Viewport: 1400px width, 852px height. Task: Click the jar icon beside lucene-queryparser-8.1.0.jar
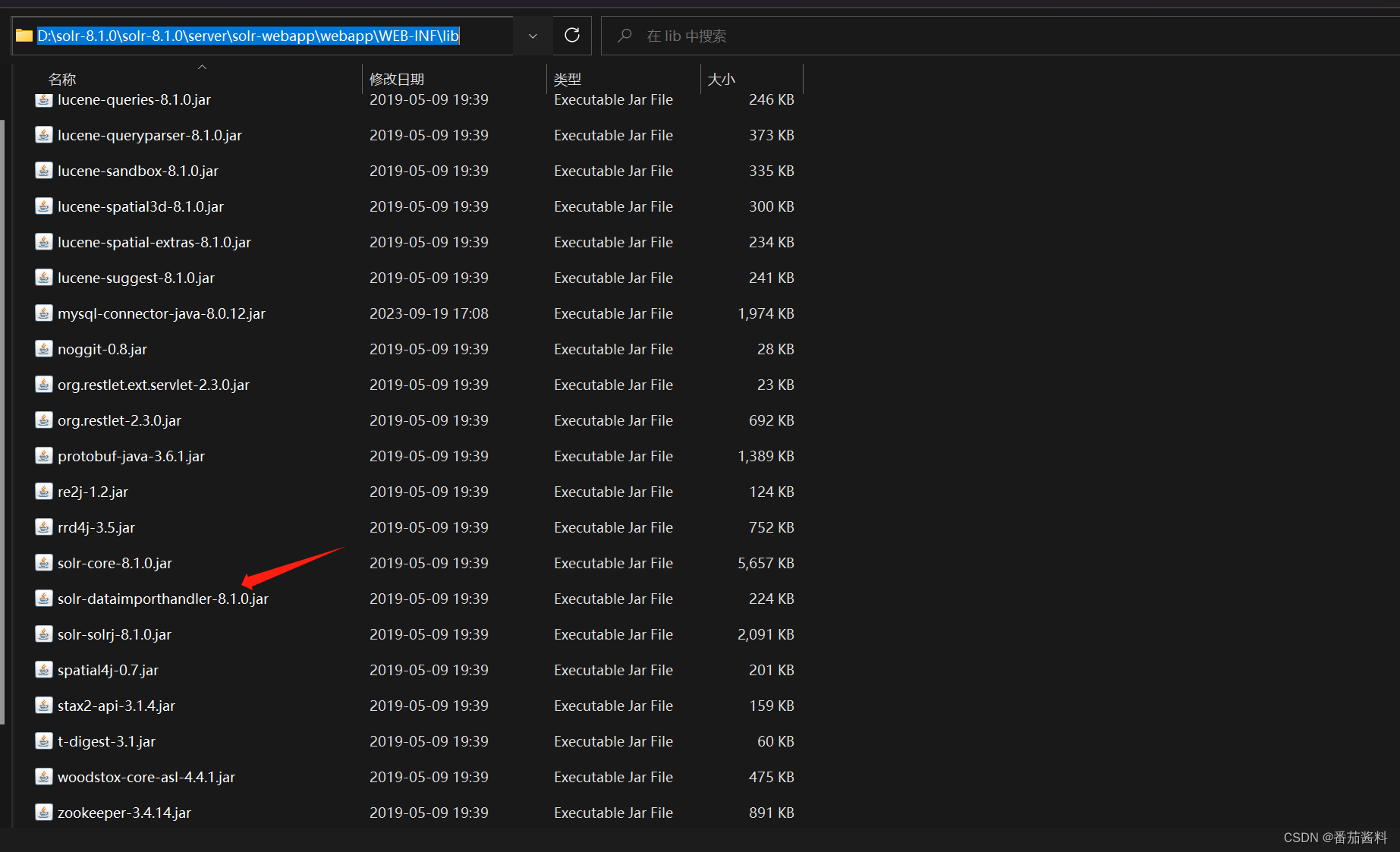click(44, 135)
